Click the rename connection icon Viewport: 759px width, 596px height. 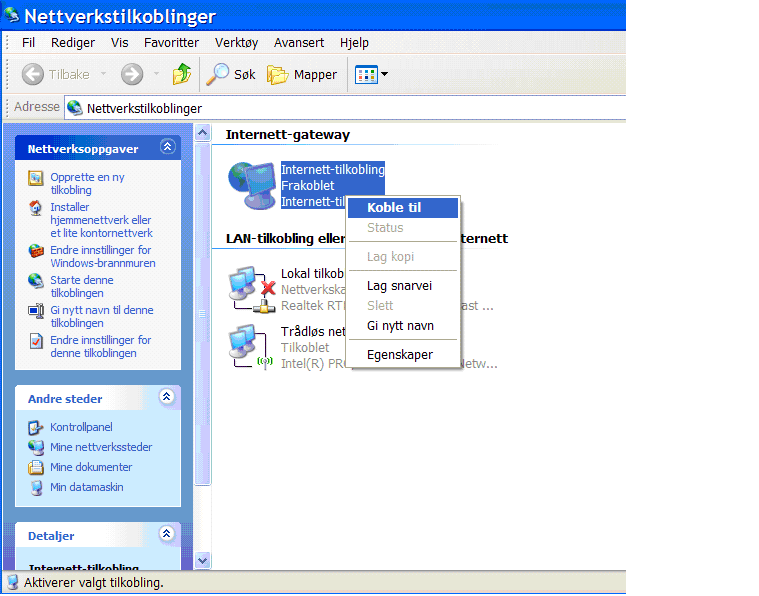tap(36, 310)
